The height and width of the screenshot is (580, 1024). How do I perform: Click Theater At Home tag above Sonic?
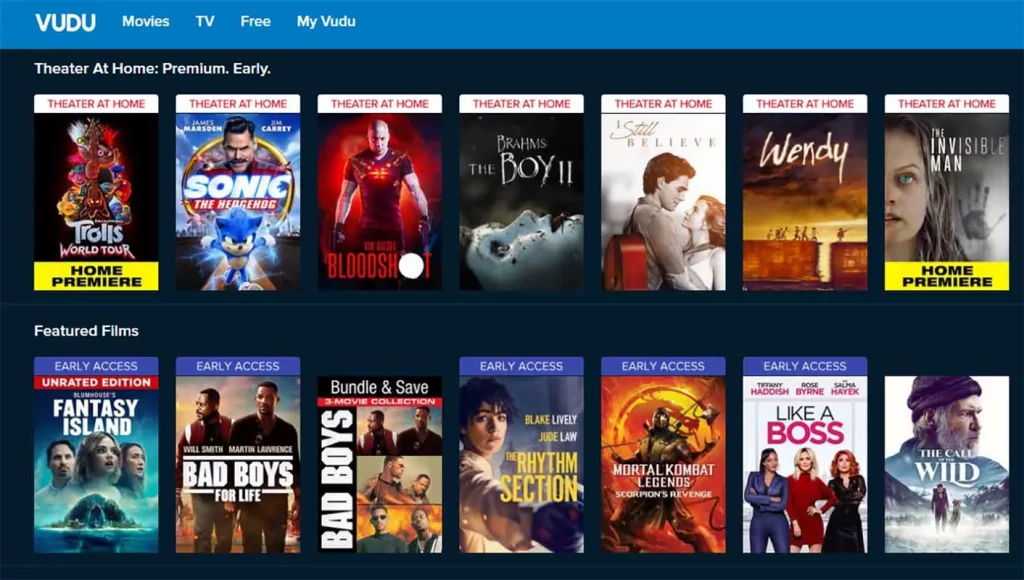pyautogui.click(x=238, y=104)
